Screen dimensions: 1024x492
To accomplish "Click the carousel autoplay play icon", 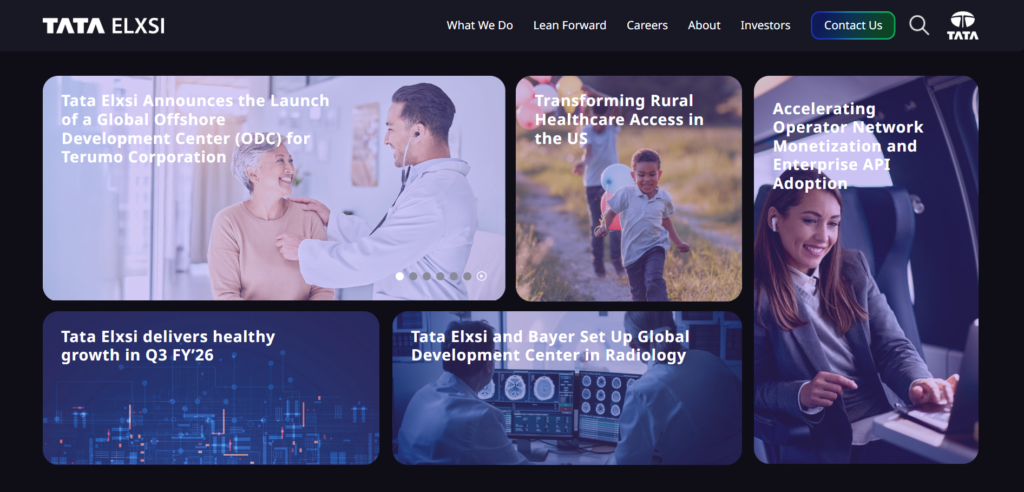I will pos(481,276).
